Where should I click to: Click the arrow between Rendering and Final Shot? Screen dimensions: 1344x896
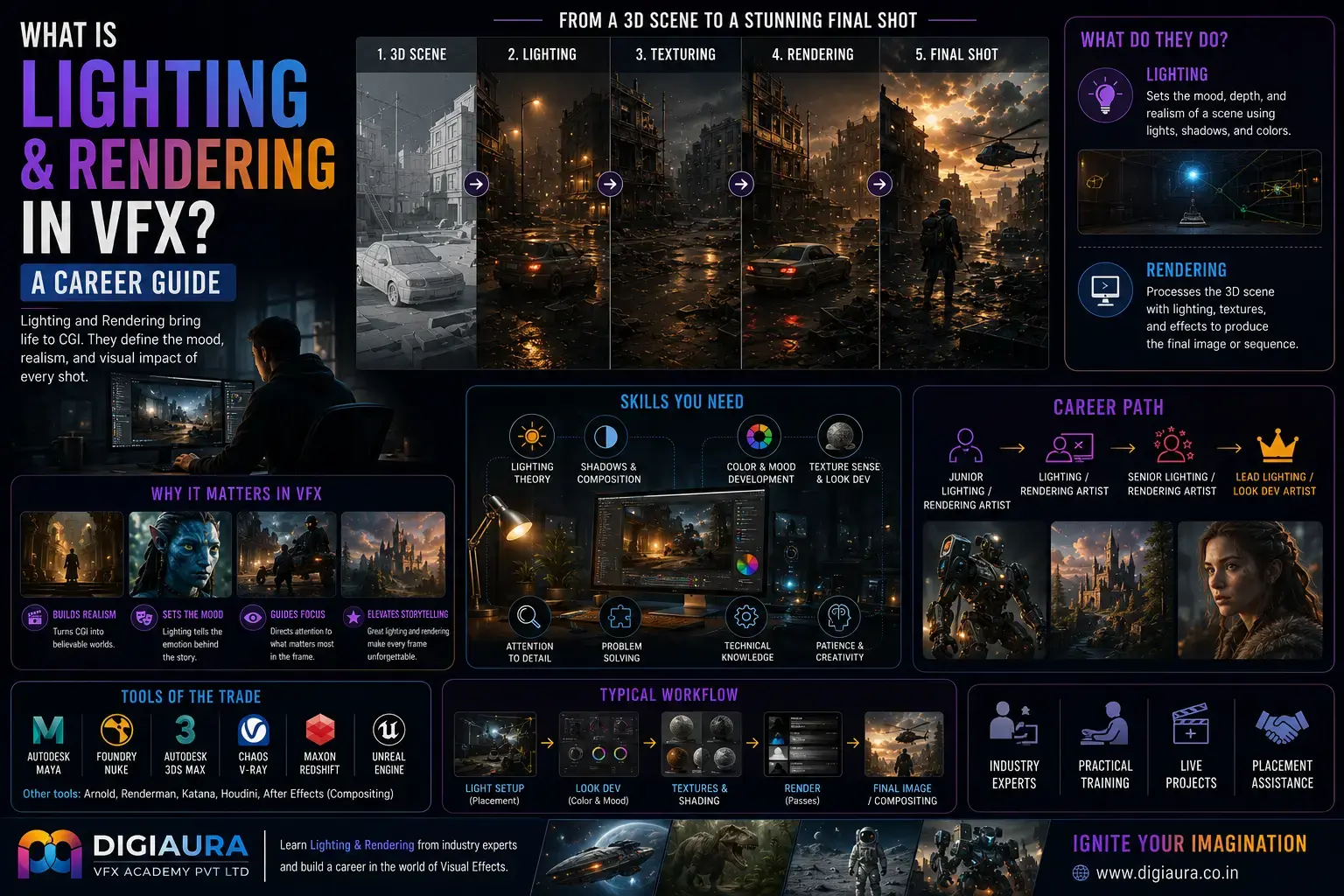coord(880,184)
